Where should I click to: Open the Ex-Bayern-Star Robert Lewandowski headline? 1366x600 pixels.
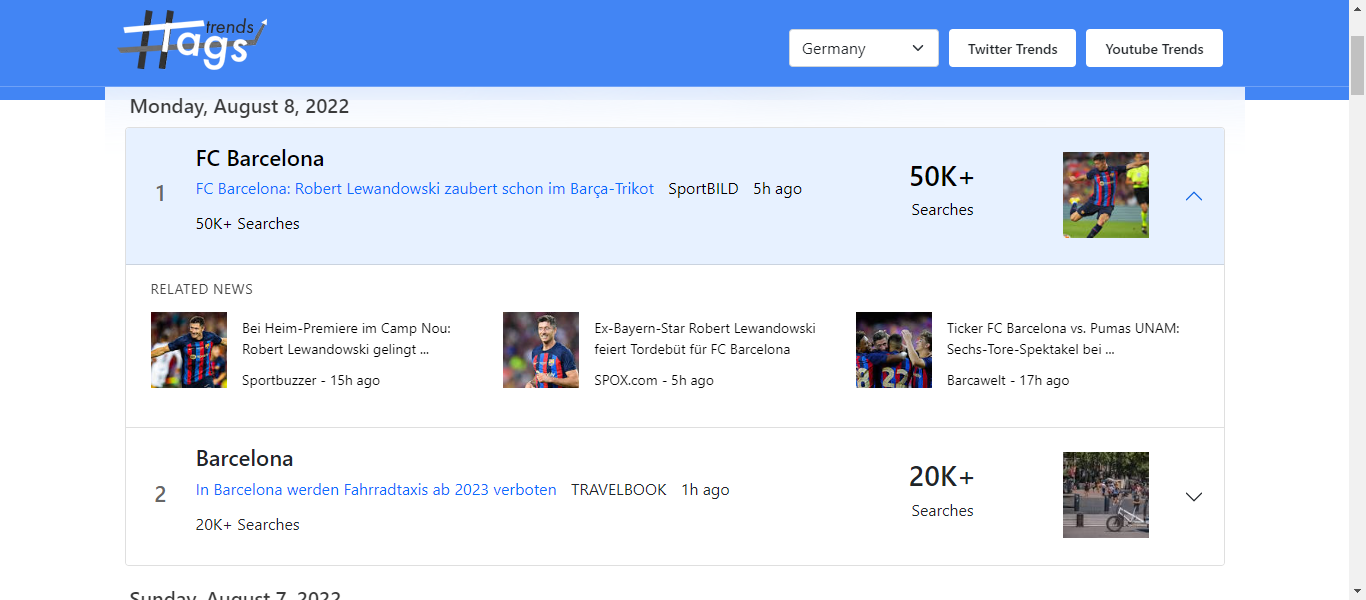pyautogui.click(x=705, y=339)
